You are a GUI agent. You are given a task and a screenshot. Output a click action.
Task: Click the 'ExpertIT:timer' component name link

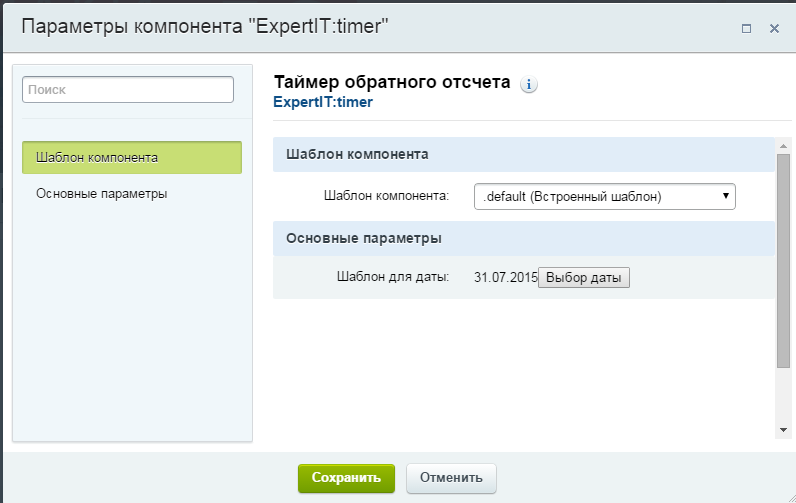point(322,102)
